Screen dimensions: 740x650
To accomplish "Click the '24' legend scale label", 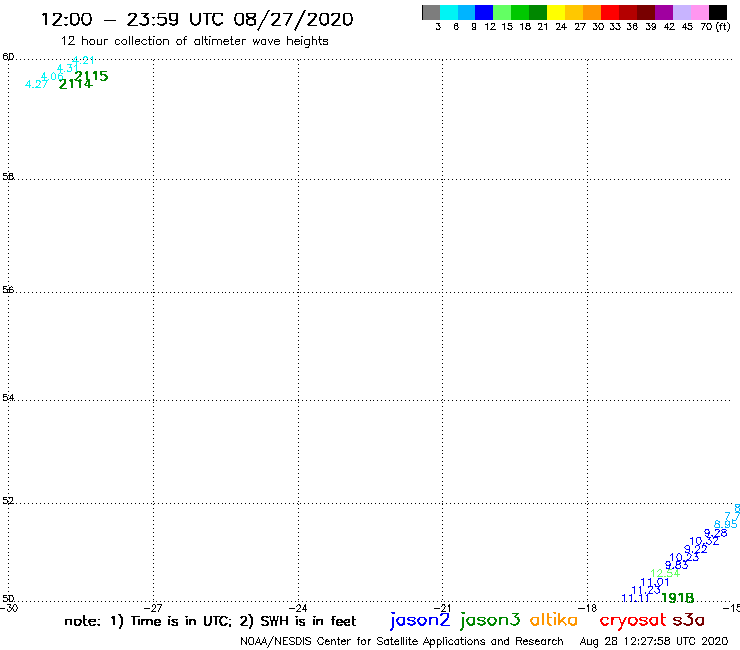I will 561,27.
